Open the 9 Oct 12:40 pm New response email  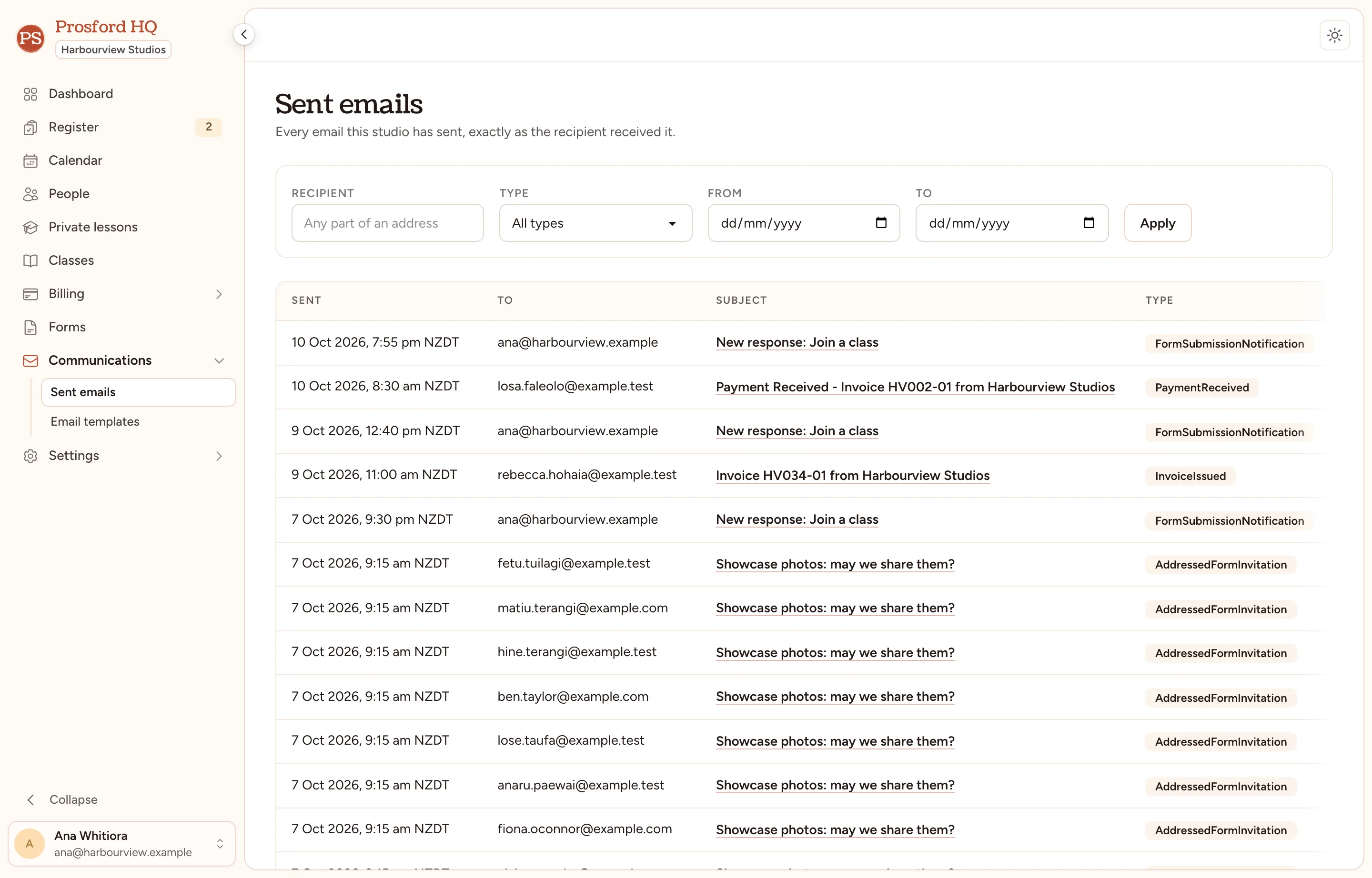click(x=797, y=431)
